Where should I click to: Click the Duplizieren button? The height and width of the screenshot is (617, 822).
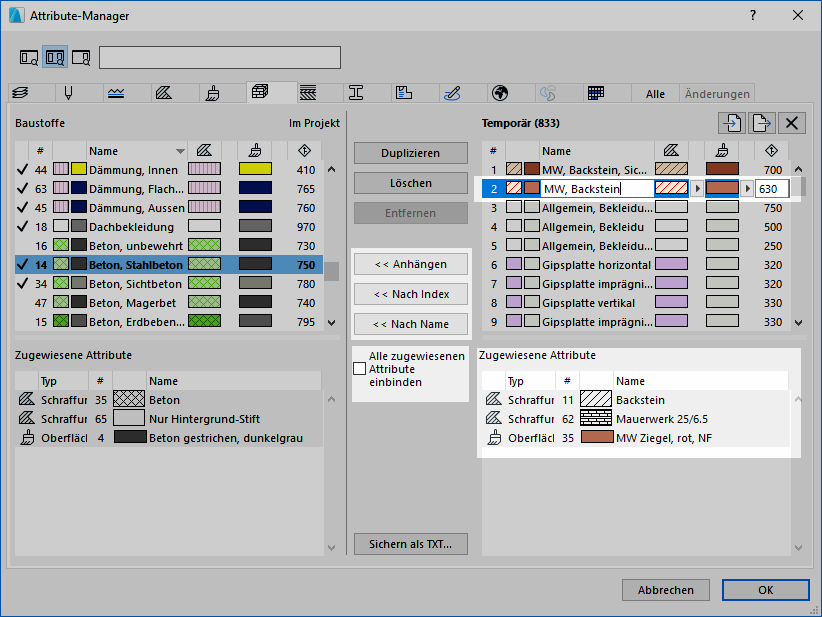pyautogui.click(x=411, y=153)
